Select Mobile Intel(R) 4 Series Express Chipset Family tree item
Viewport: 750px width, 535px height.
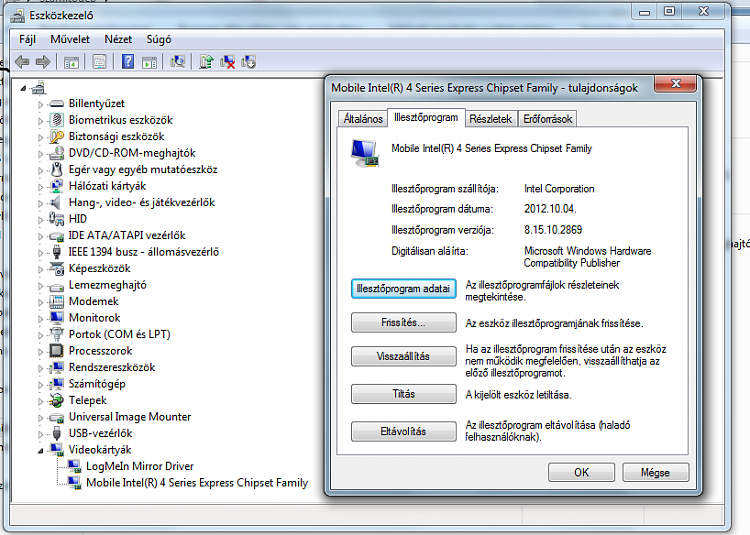click(x=197, y=483)
